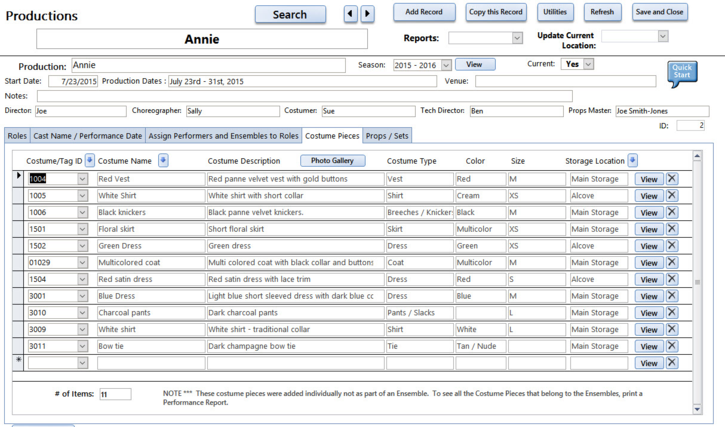The image size is (725, 427).
Task: Expand the Season 2015 - 2016 dropdown
Action: (446, 65)
